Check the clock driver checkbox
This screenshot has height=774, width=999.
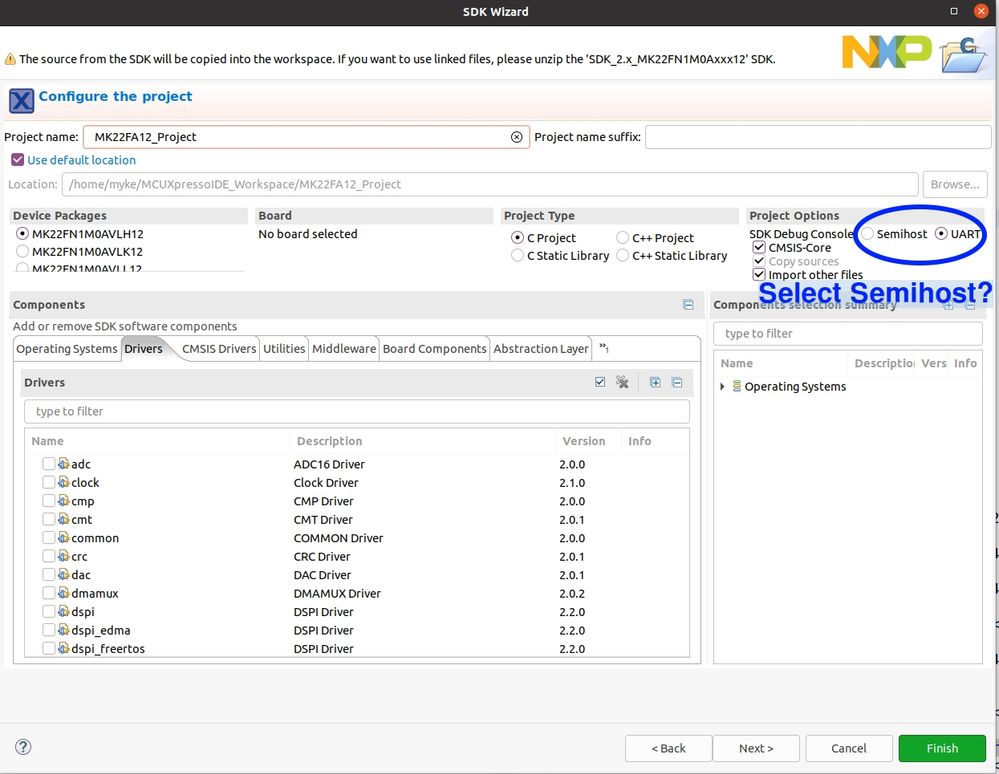[x=48, y=482]
